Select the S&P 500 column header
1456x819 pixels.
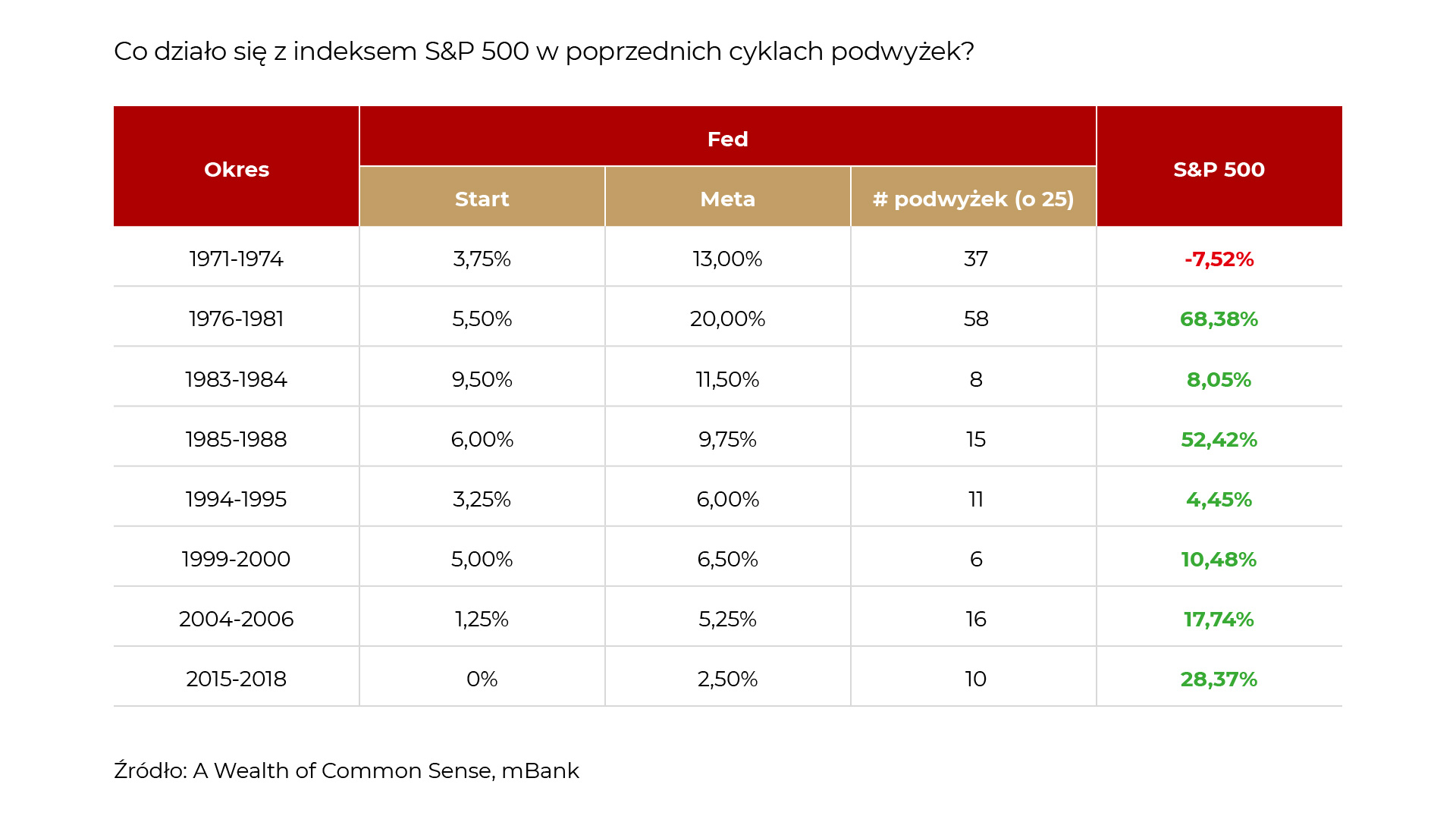[x=1219, y=169]
